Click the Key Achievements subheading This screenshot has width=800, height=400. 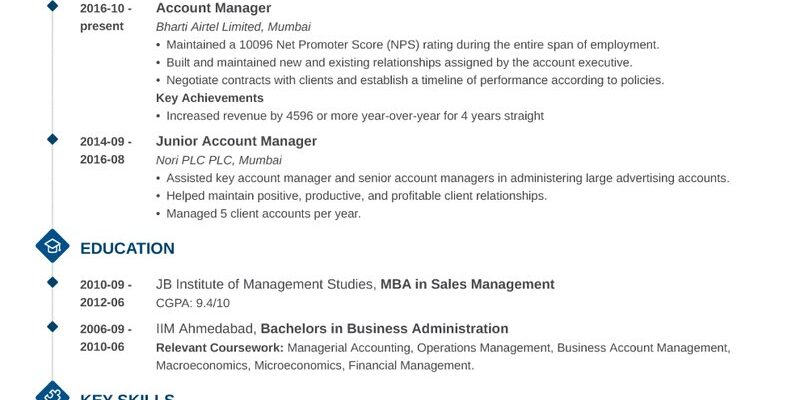coord(210,98)
